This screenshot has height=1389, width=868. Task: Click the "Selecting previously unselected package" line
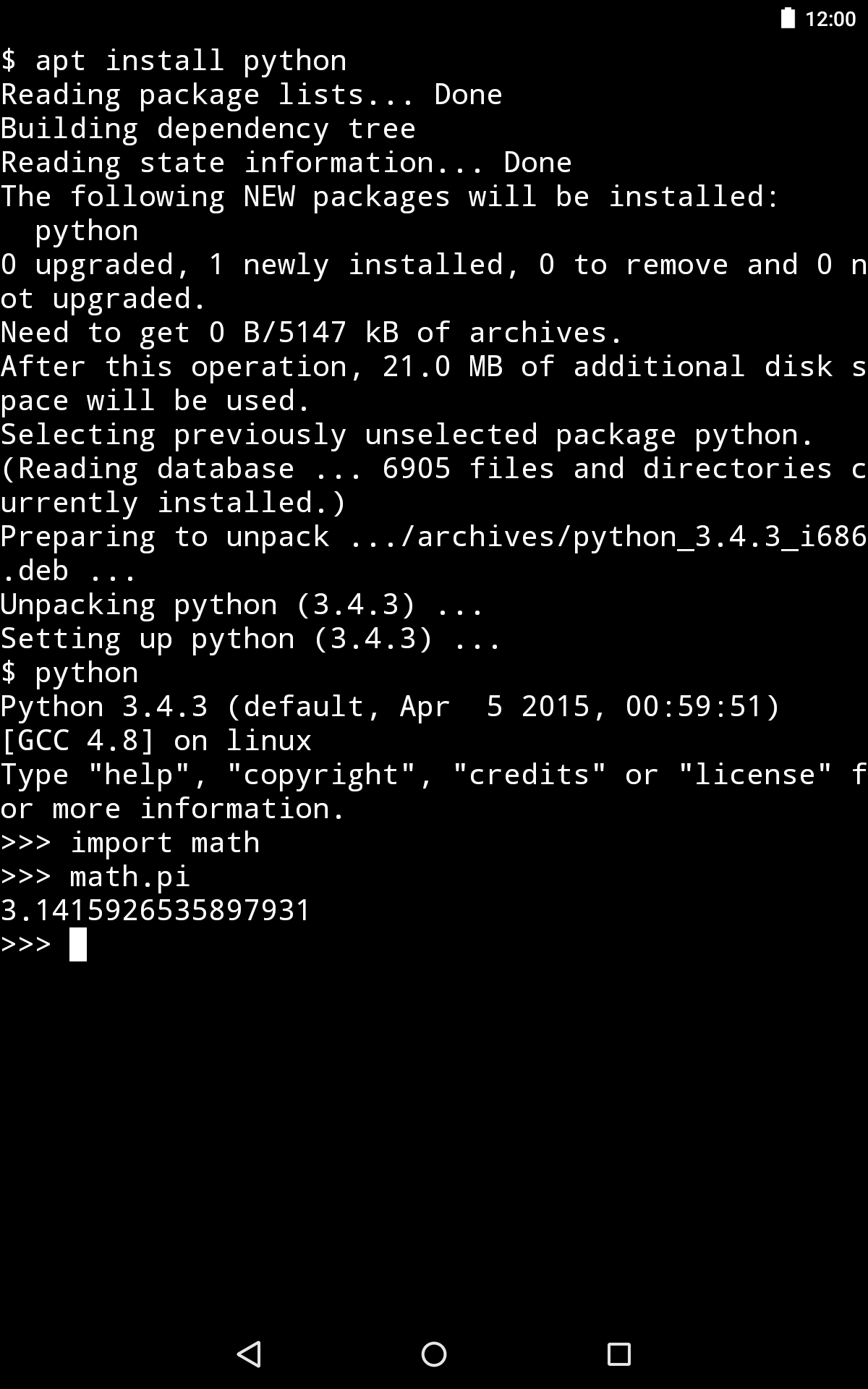[x=408, y=435]
